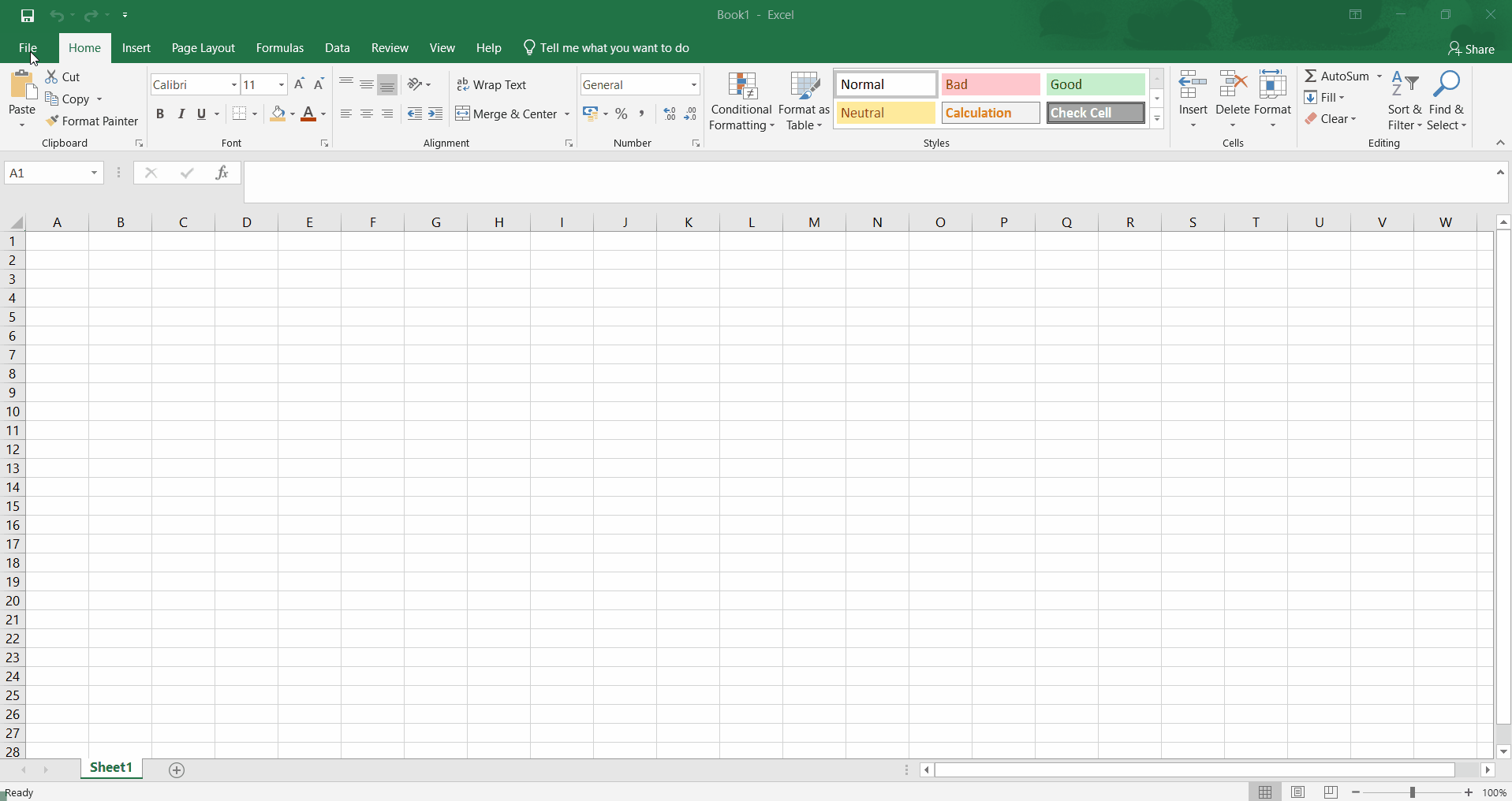
Task: Click the Percent Style icon
Action: (622, 114)
